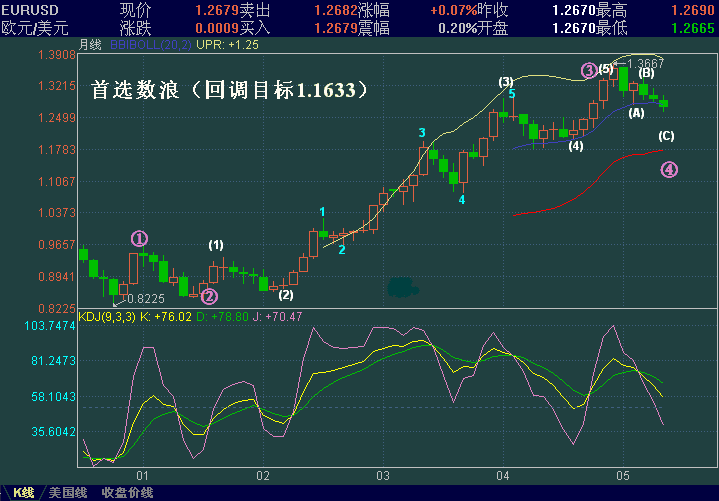
Task: Click the white (3) wave label
Action: (x=506, y=82)
